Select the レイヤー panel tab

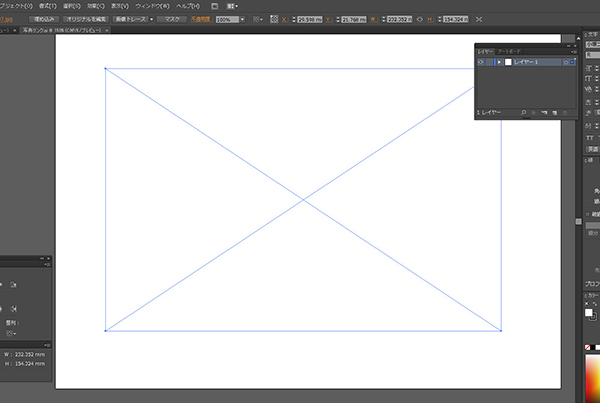[x=485, y=51]
